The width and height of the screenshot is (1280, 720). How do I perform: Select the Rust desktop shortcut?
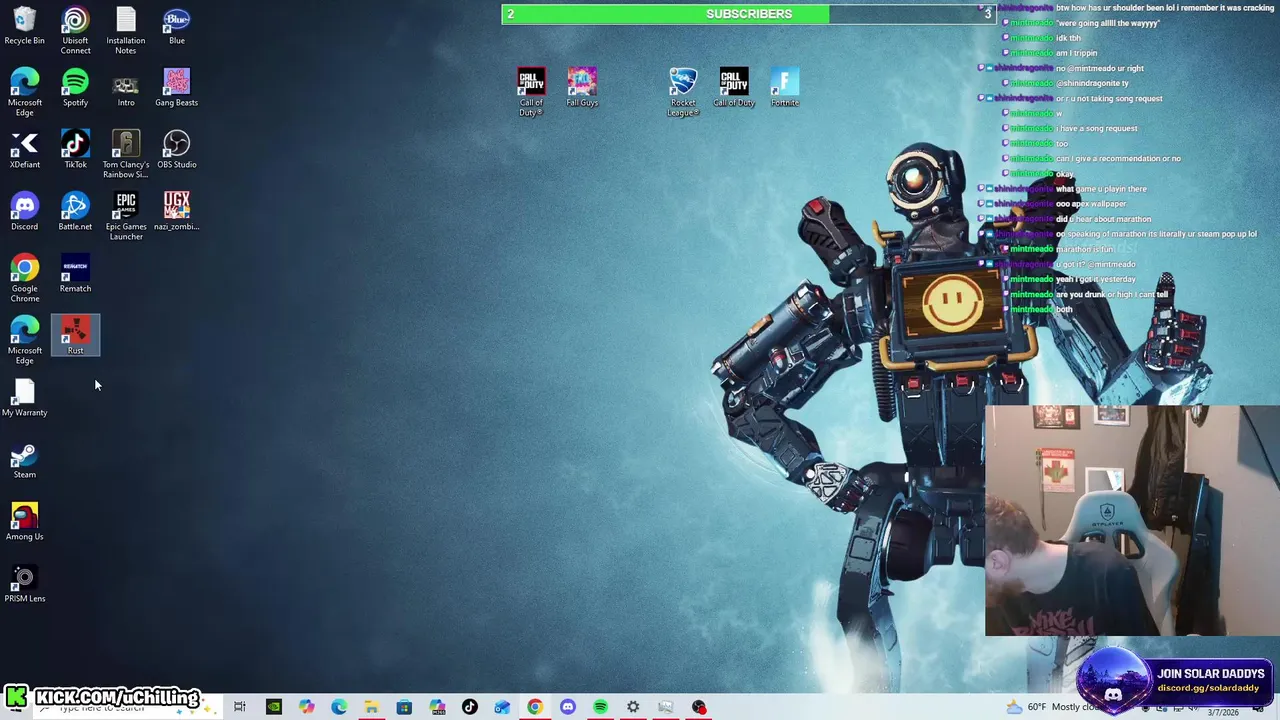75,336
